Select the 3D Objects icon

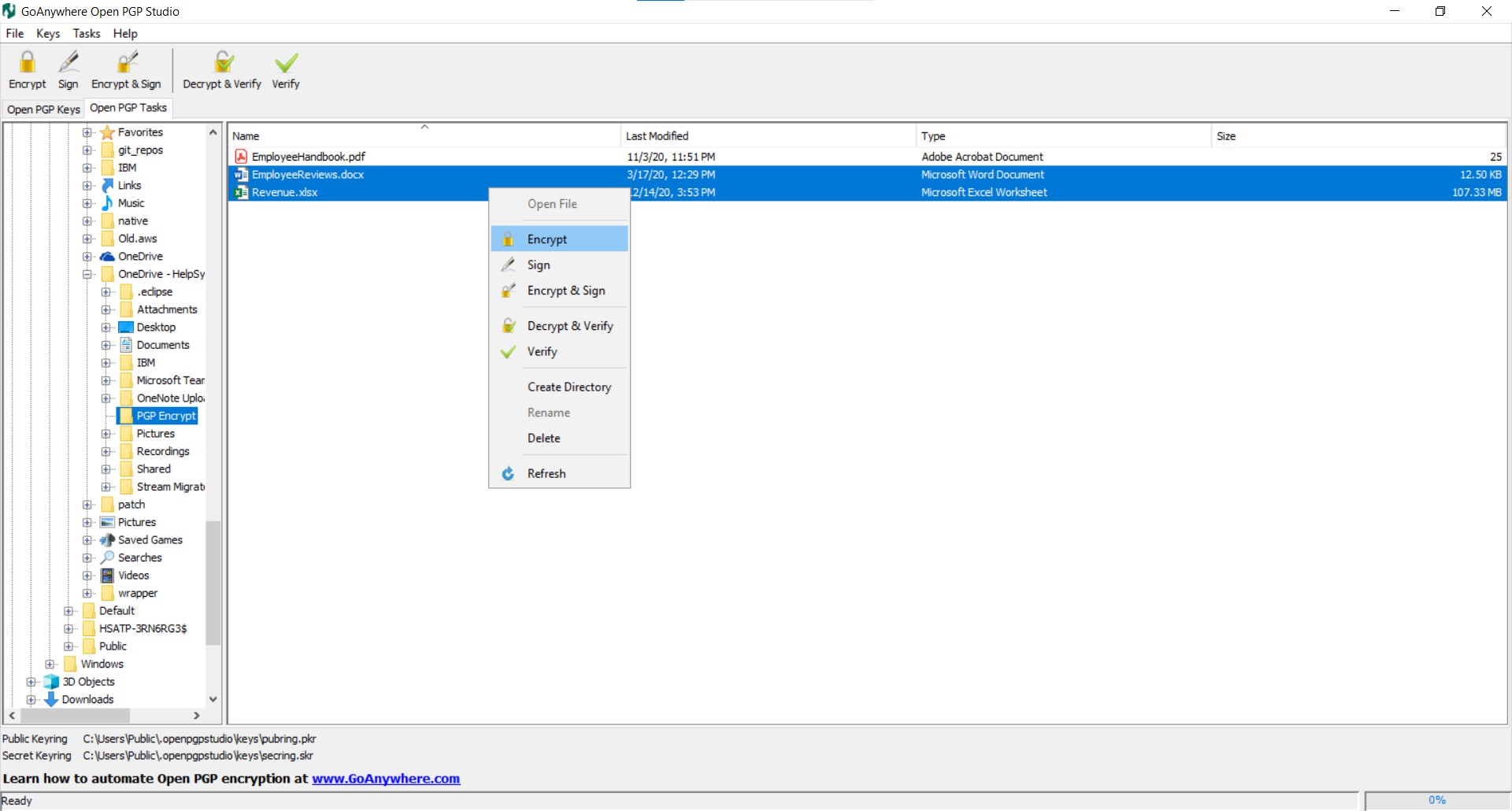pyautogui.click(x=50, y=681)
